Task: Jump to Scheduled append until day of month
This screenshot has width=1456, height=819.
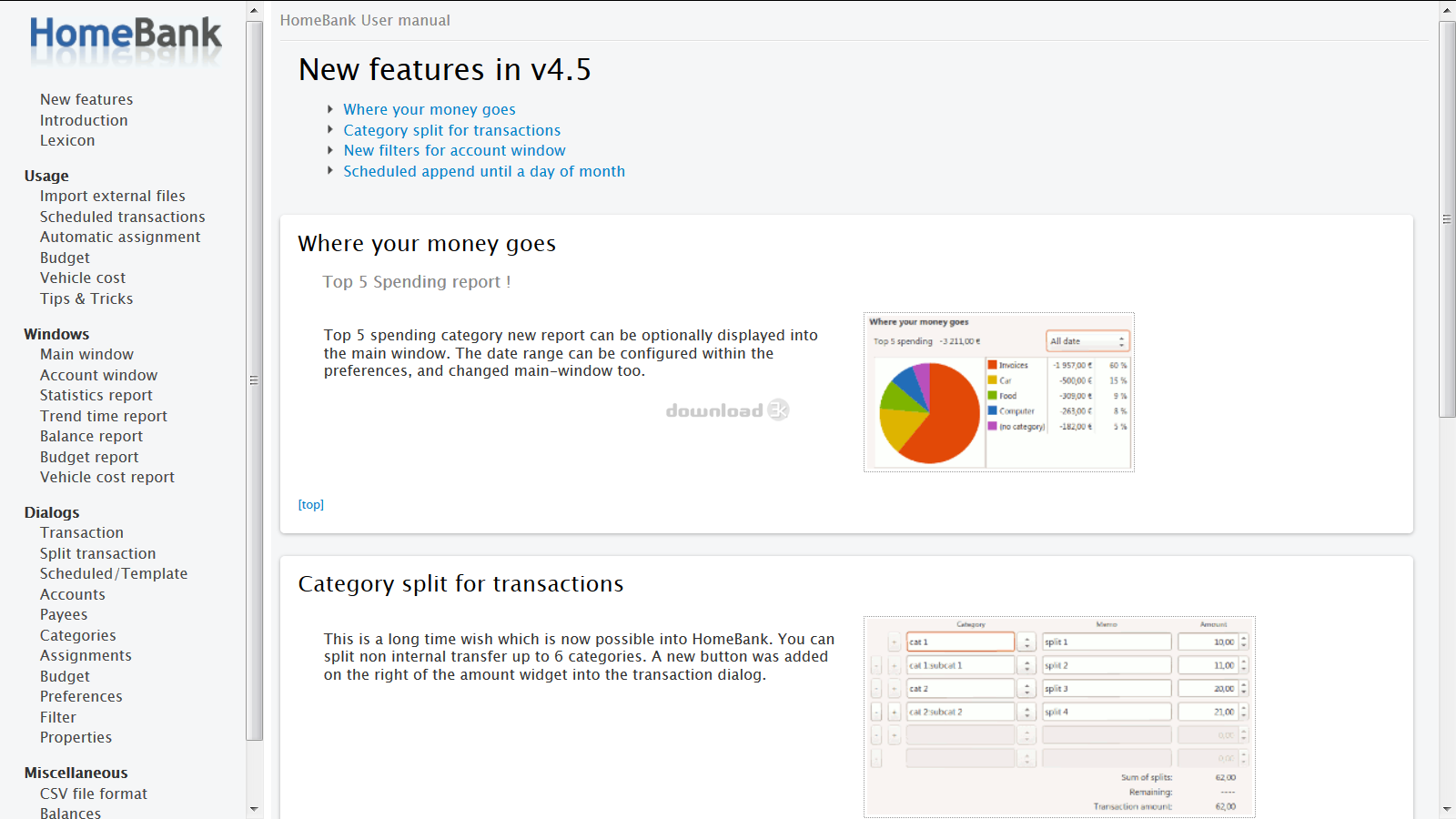Action: coord(484,171)
